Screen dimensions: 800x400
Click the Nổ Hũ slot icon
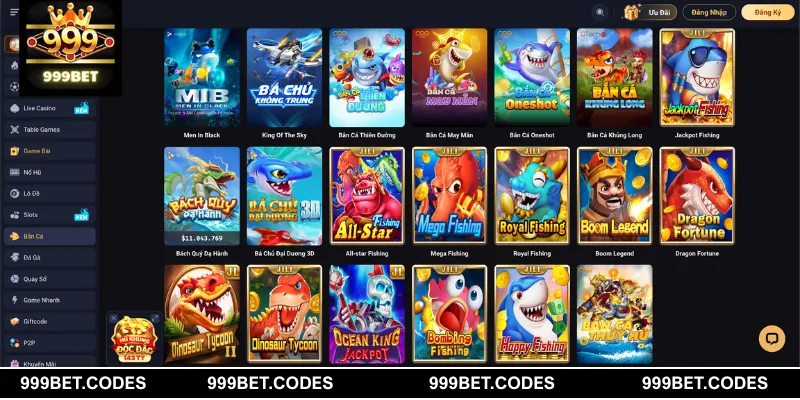(14, 172)
